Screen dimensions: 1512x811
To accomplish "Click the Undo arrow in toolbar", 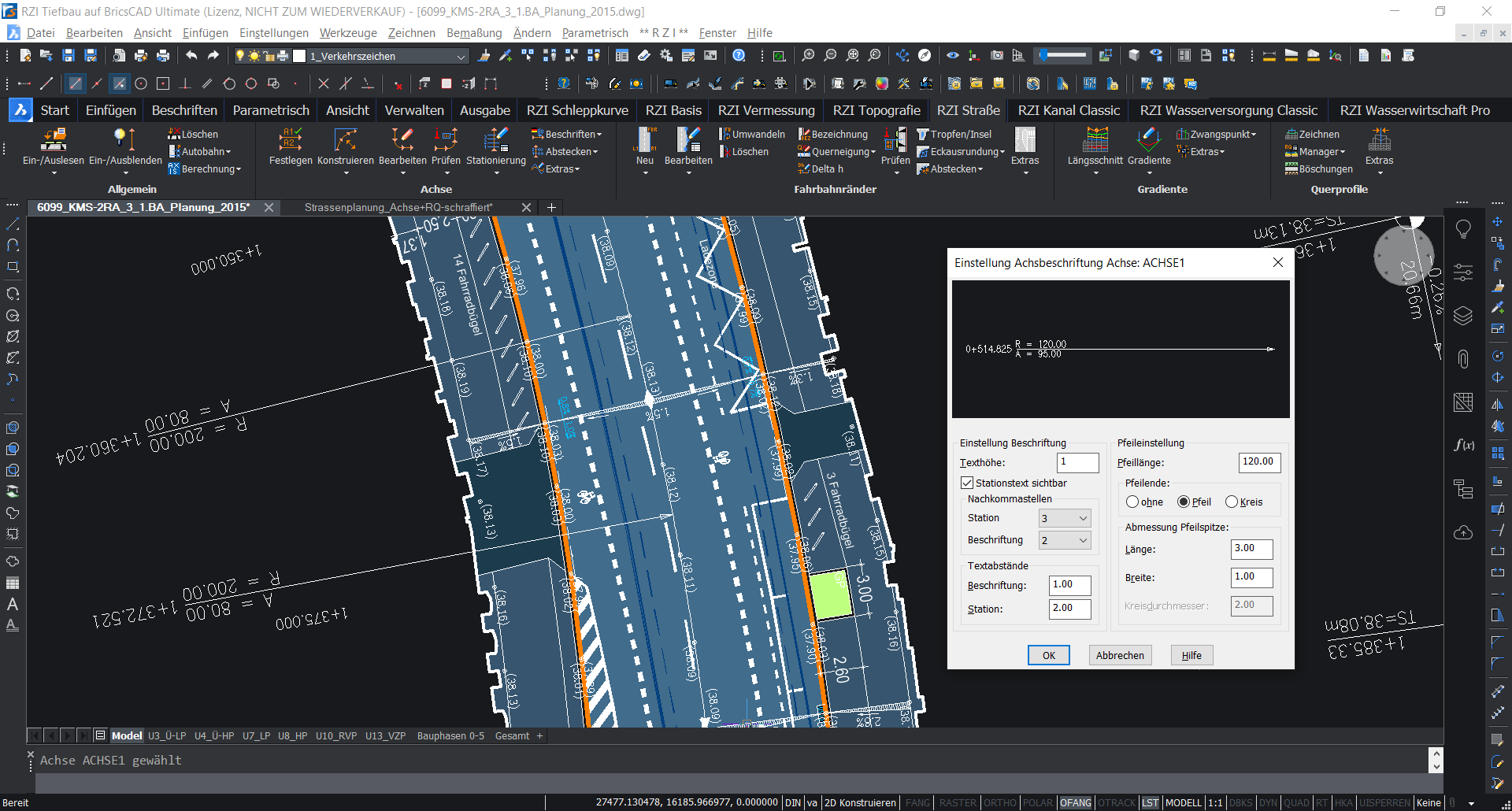I will coord(191,55).
